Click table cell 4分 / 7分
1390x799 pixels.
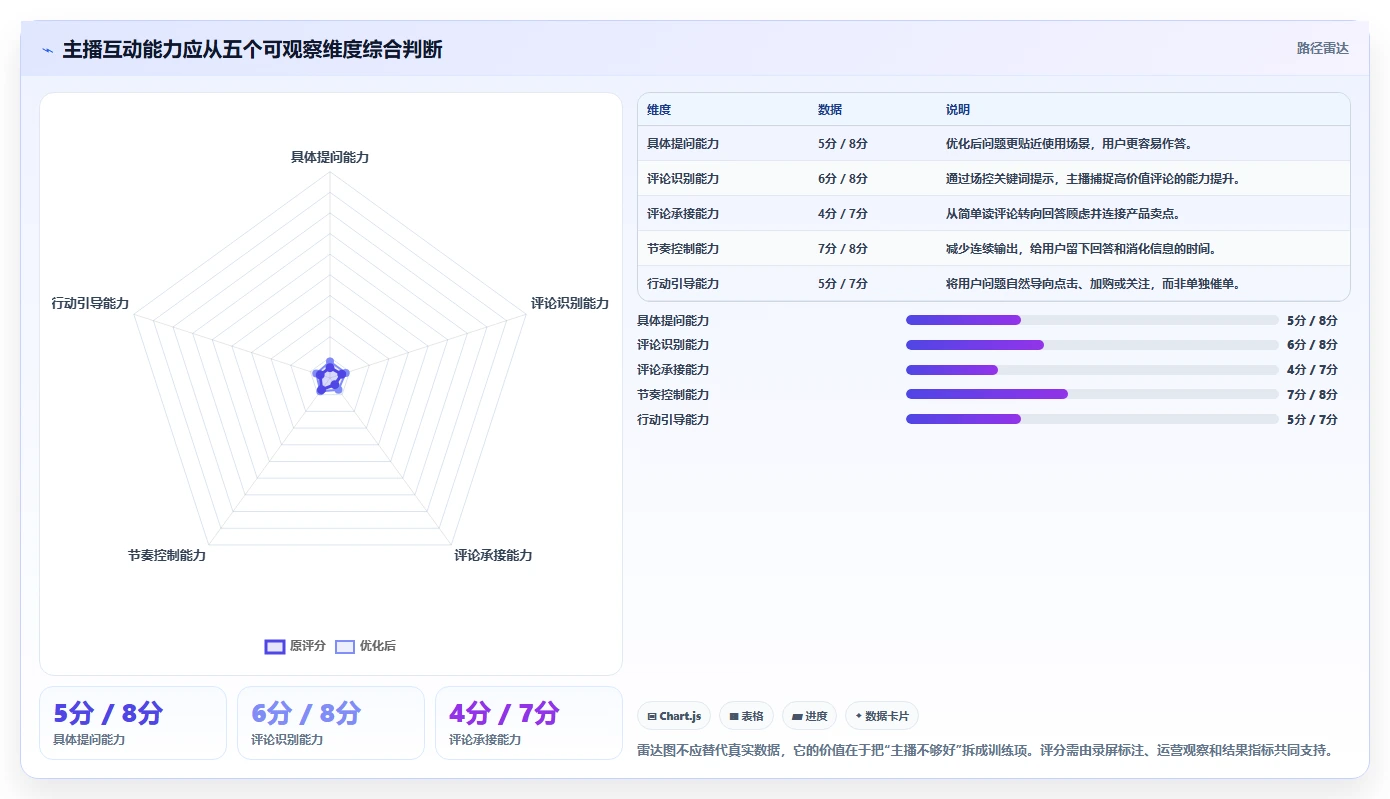point(843,214)
